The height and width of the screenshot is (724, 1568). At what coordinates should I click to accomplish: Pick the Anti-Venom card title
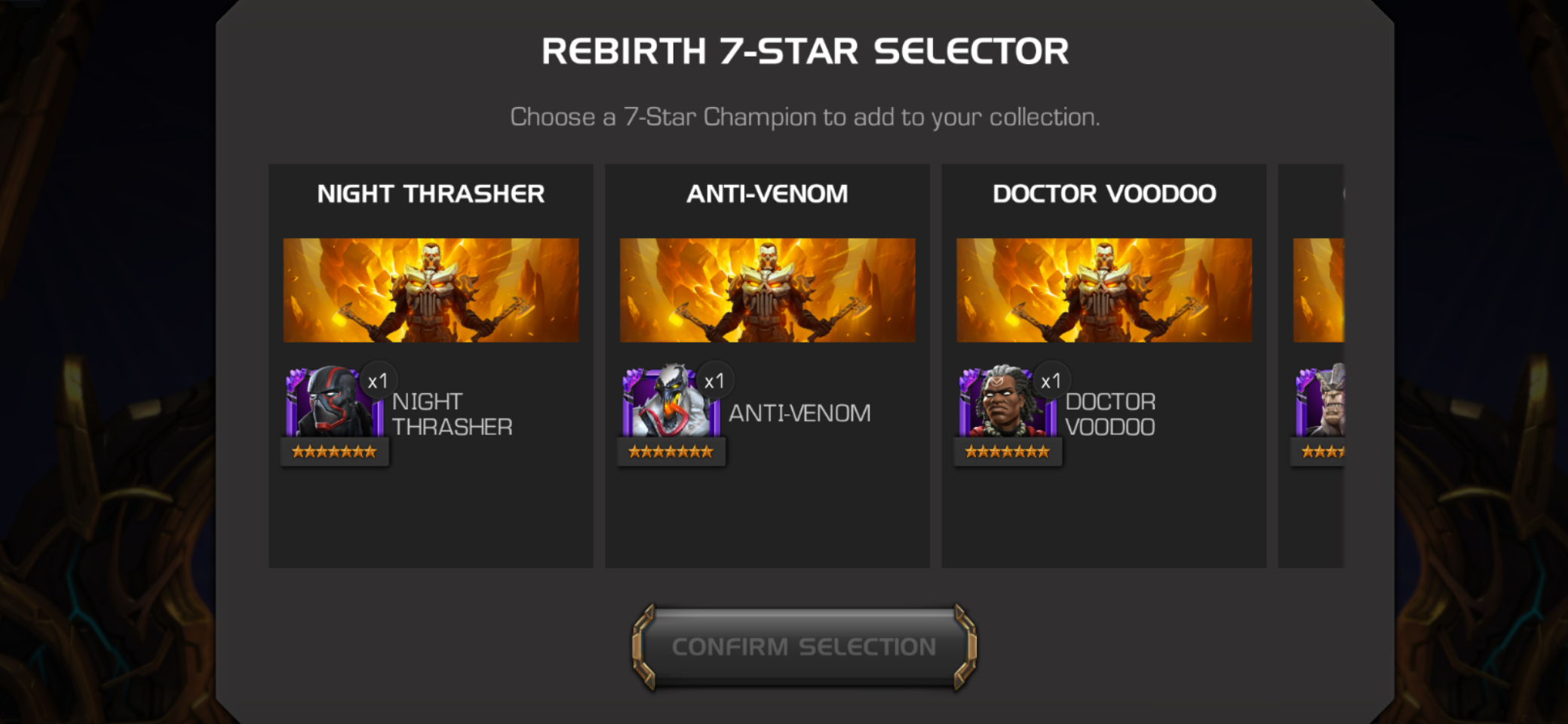point(767,194)
